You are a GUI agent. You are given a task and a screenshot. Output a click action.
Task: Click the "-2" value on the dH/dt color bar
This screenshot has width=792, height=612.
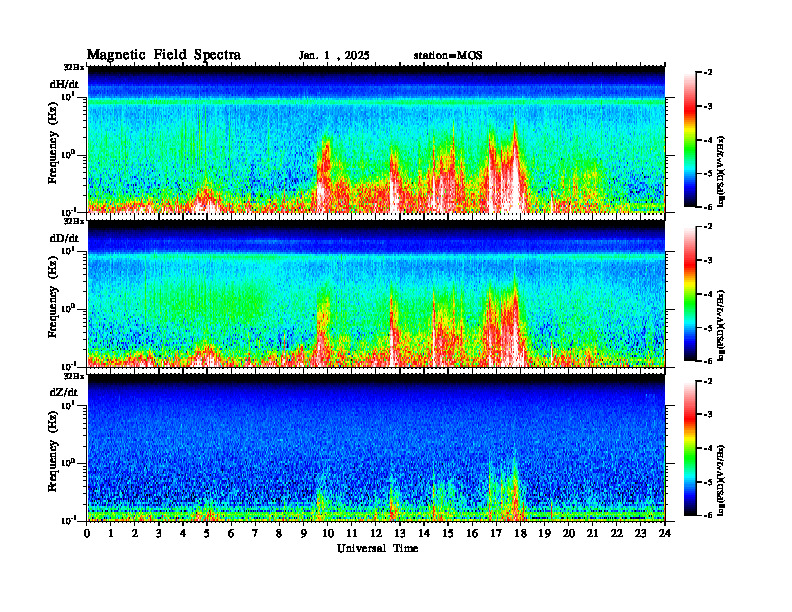[708, 73]
